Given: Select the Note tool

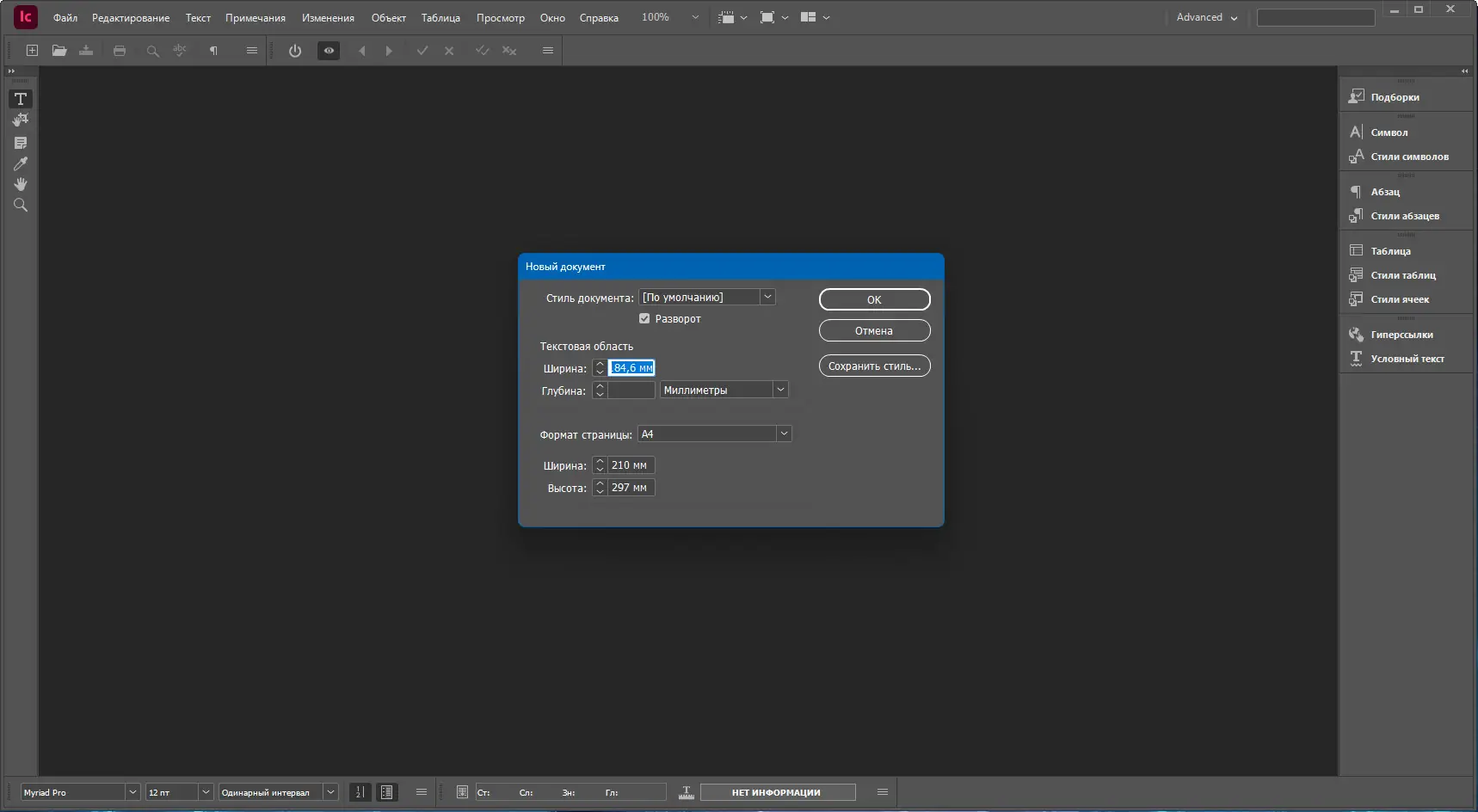Looking at the screenshot, I should click(x=21, y=143).
